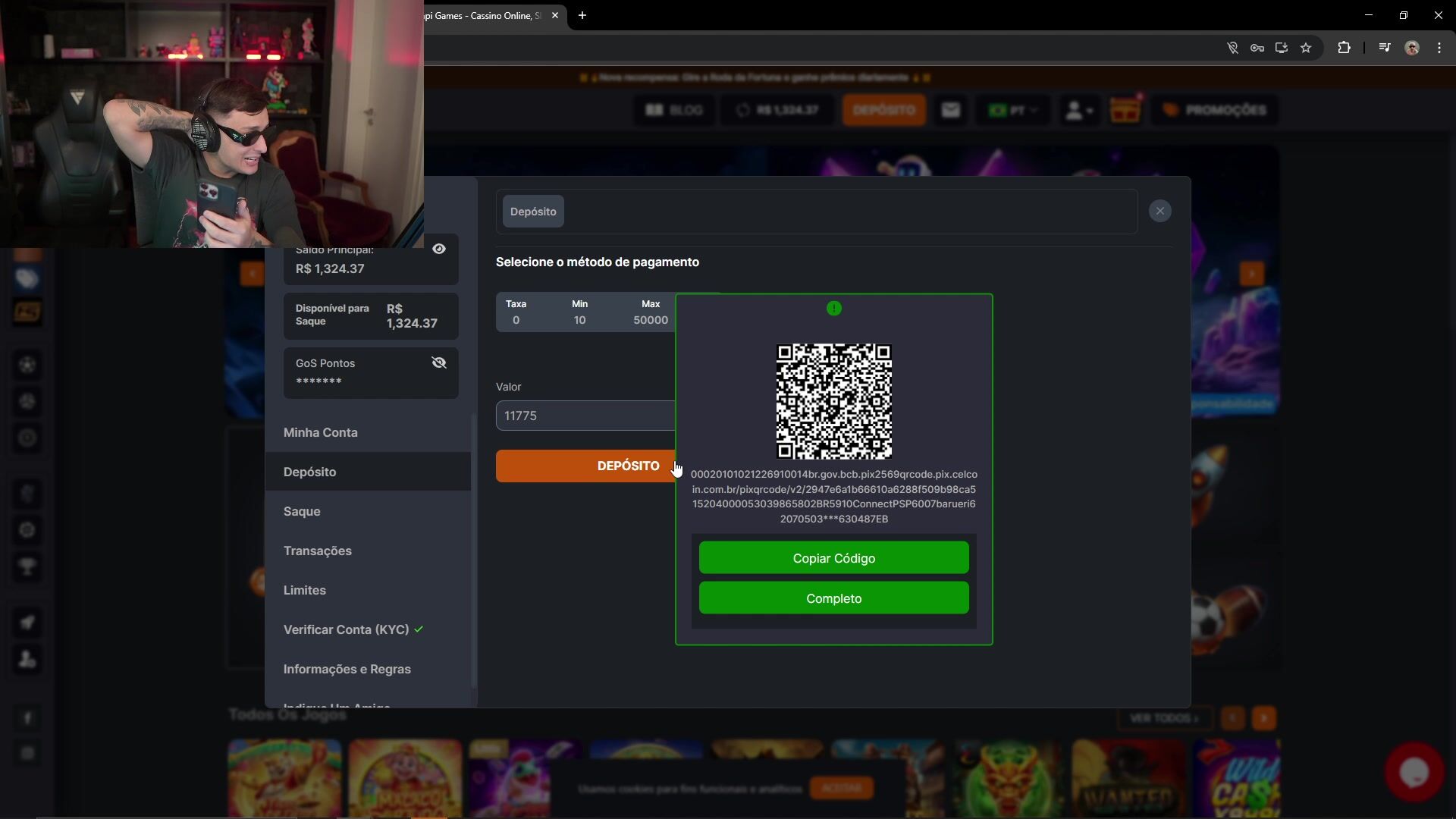Click the Valor amount input field

[x=585, y=416]
